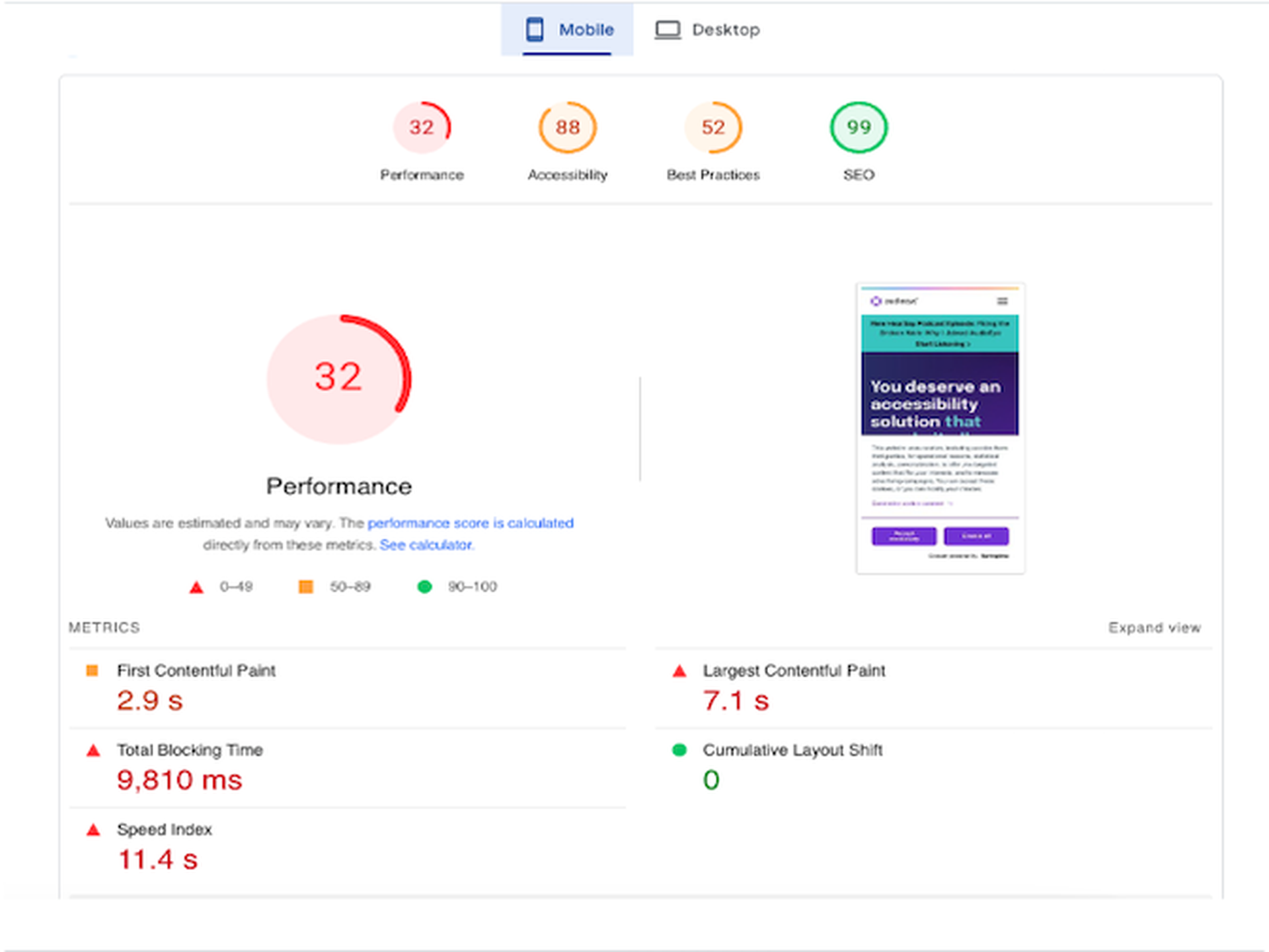1269x952 pixels.
Task: Click the large red 32 Performance circle
Action: point(338,378)
